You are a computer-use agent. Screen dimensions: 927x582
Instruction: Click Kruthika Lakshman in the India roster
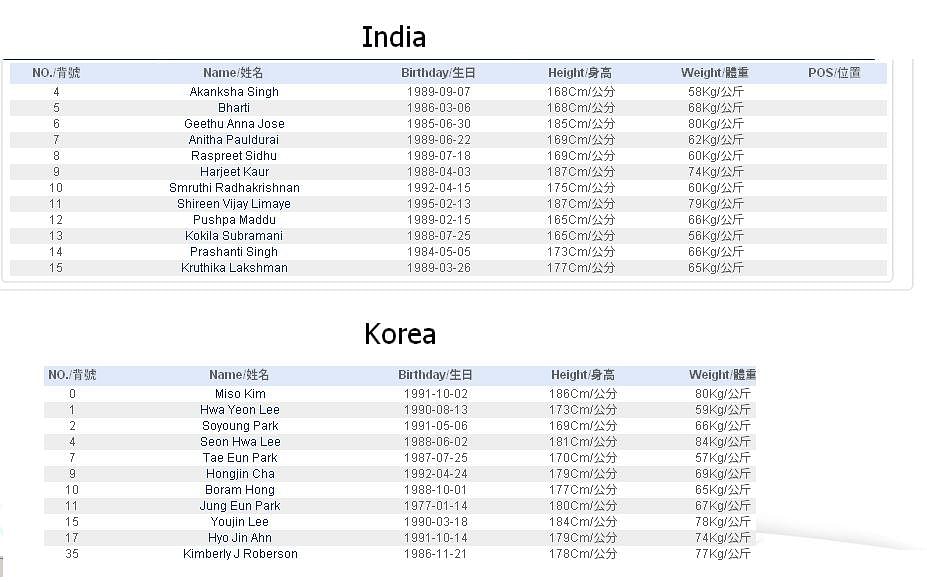(x=234, y=267)
